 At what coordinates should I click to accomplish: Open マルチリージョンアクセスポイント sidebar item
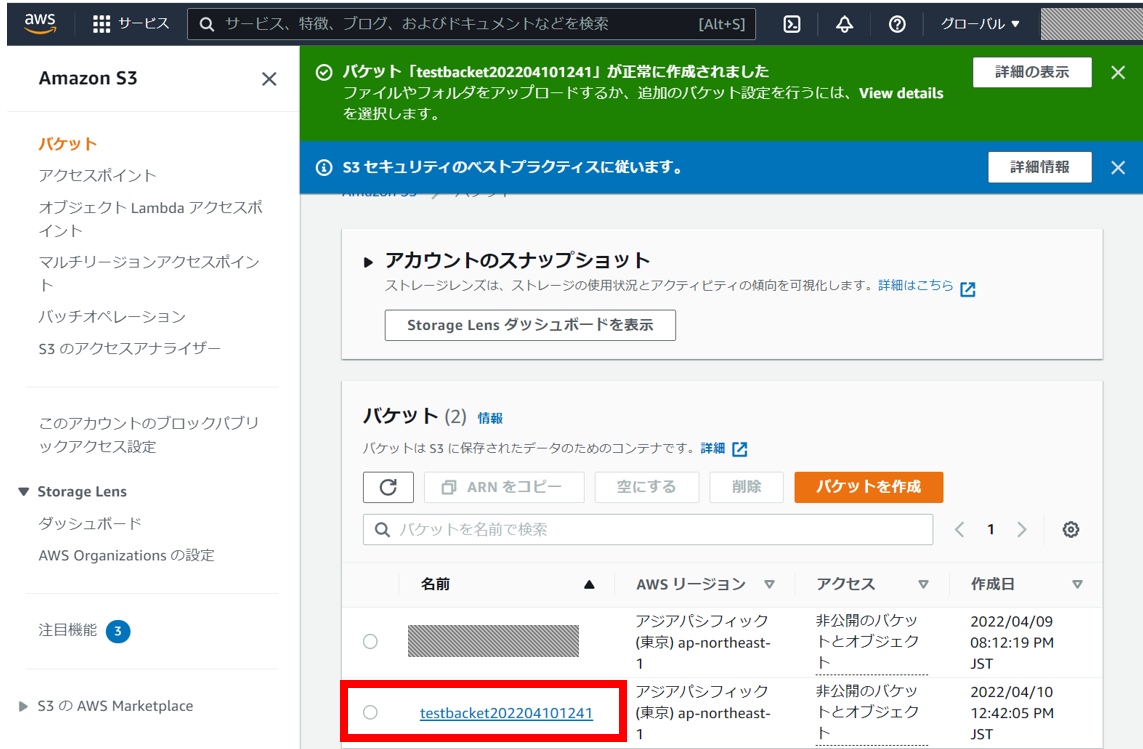pos(149,273)
